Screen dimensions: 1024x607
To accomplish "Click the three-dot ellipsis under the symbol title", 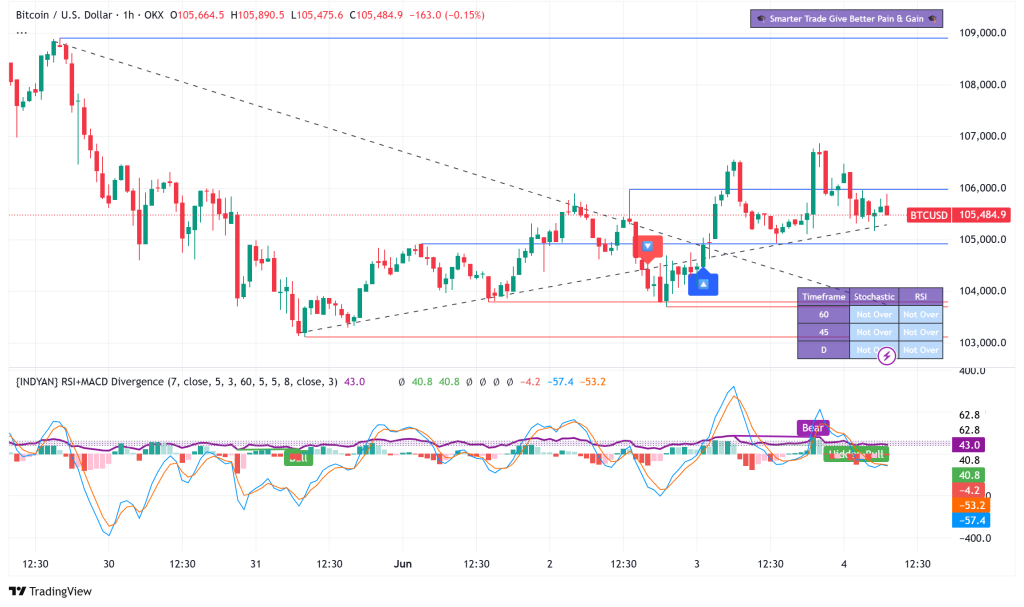I will [22, 32].
